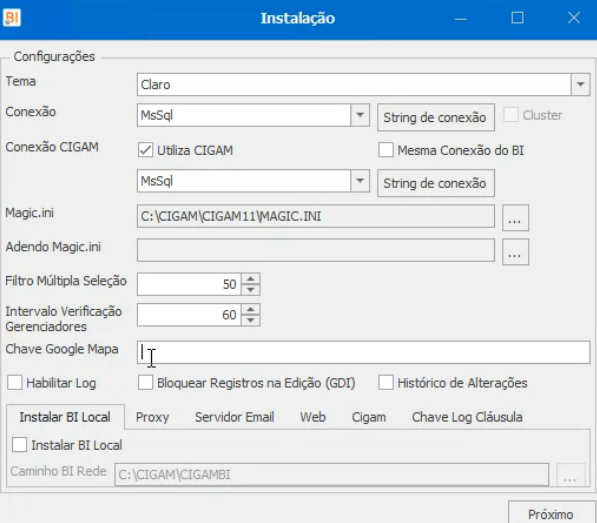Increase Intervalo Verificação Gerenciadores value
The height and width of the screenshot is (523, 597).
pyautogui.click(x=251, y=309)
